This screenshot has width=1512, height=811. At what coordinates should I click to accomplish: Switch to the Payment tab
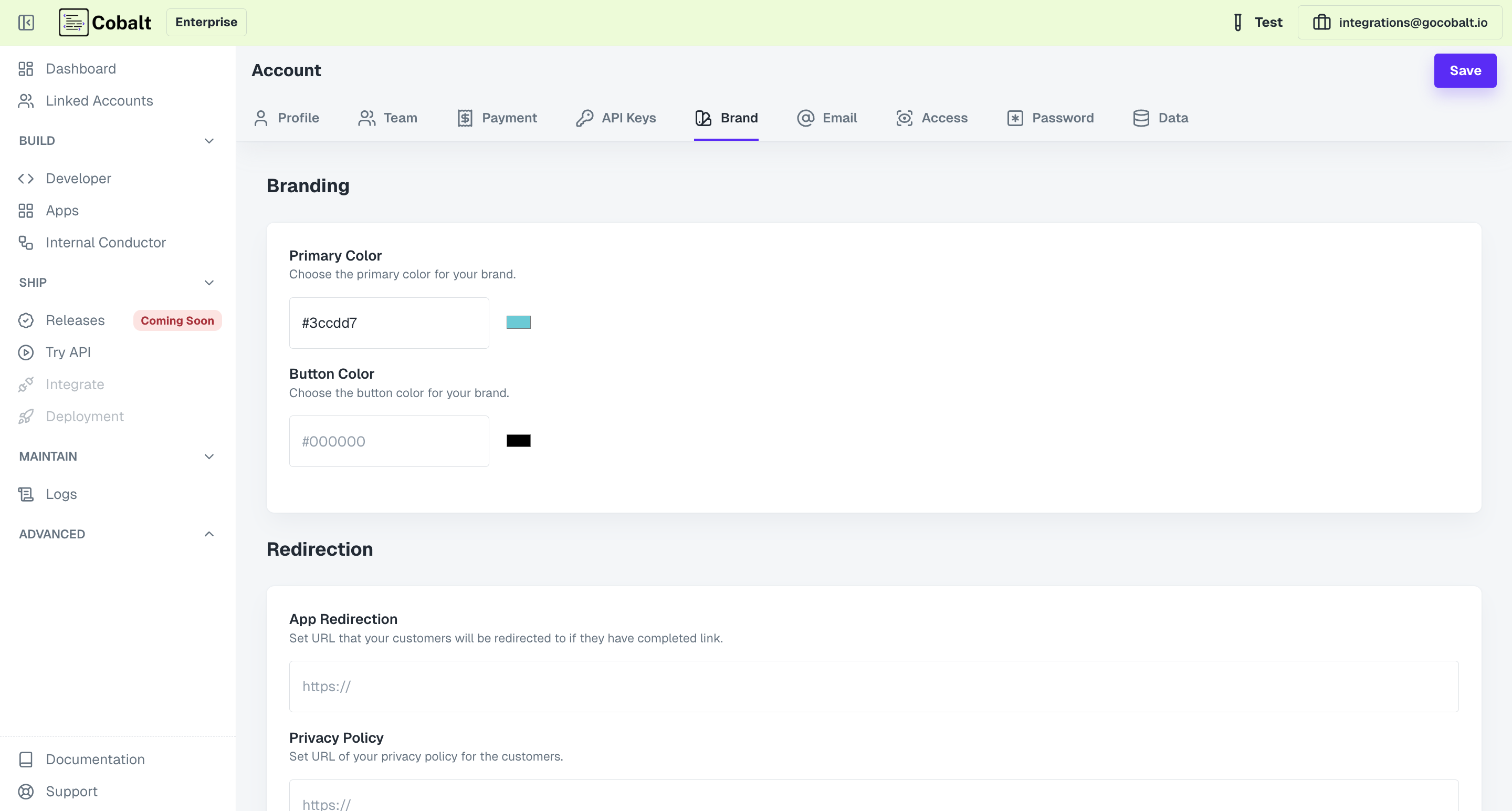click(497, 118)
